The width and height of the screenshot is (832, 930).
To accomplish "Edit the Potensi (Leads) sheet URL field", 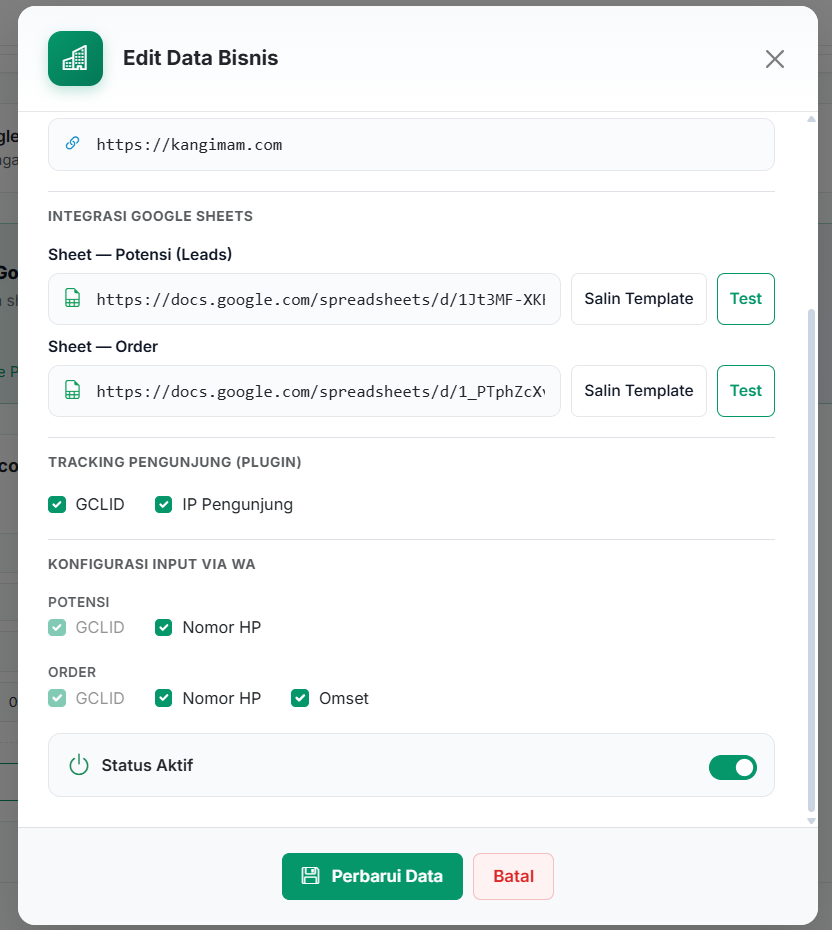I will tap(304, 299).
